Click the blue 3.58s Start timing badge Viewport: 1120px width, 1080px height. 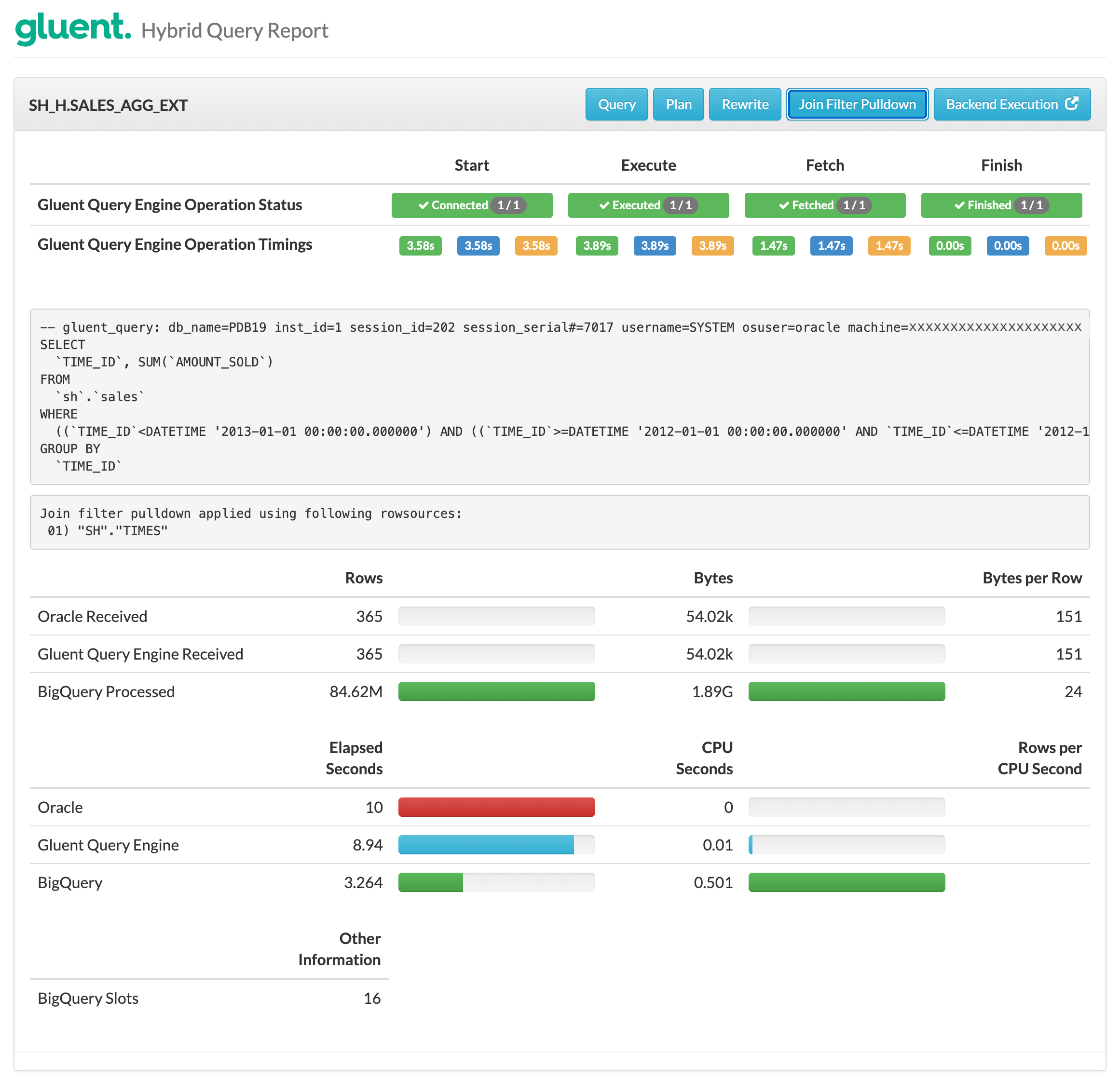[478, 245]
